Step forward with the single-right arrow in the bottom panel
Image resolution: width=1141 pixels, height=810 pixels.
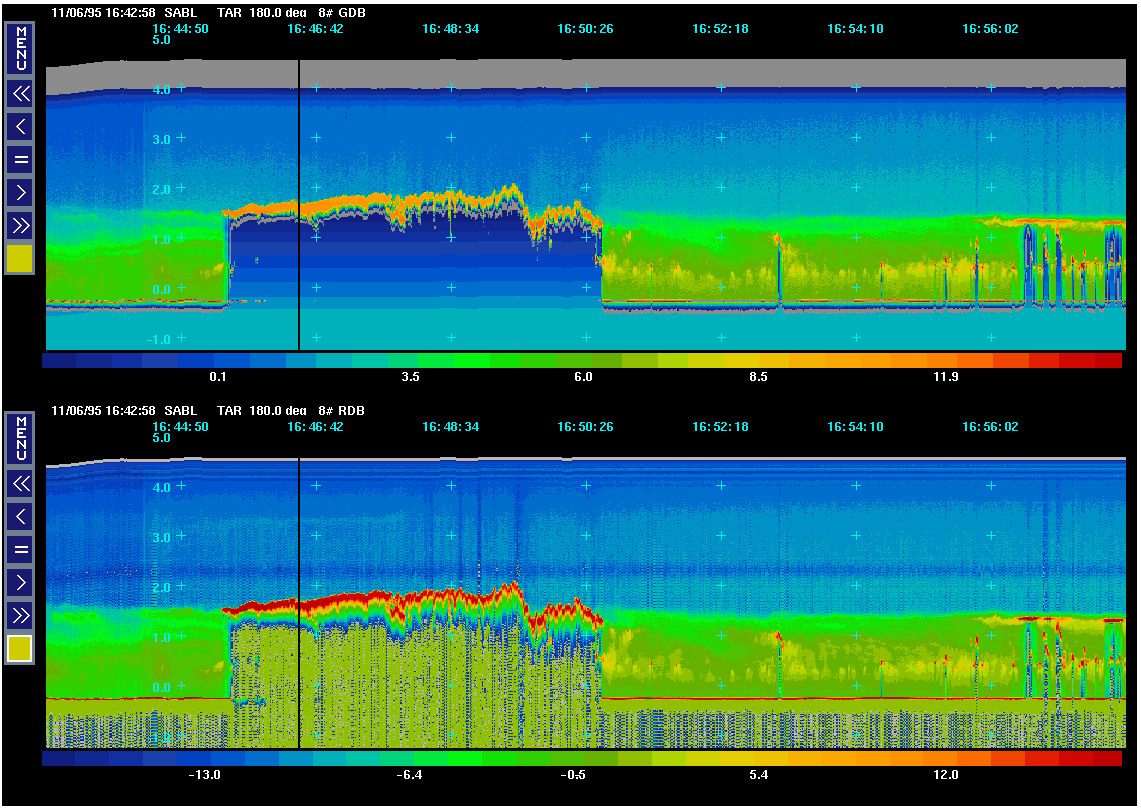[21, 582]
